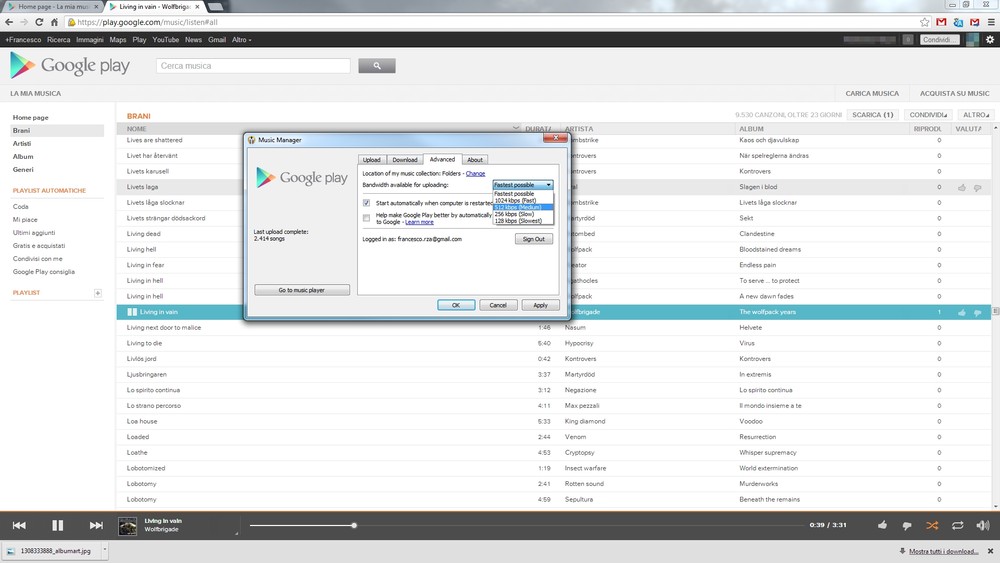Select 128 kbps (Slowest) from the list
Screen dimensions: 1000x563
coord(518,221)
